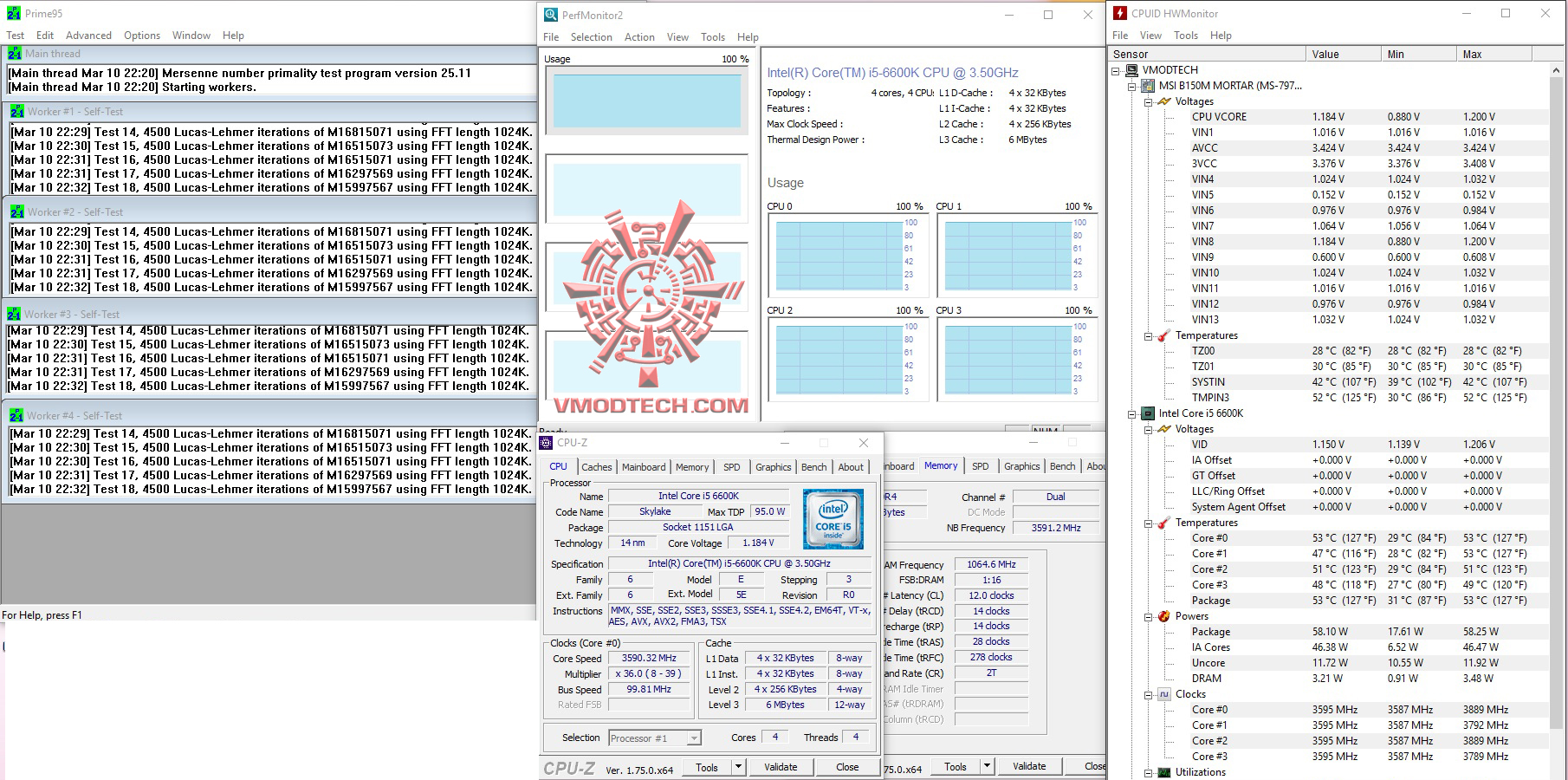This screenshot has height=780, width=1568.
Task: Open the arrow beside Tools in CPU-Z CPU window
Action: [x=738, y=767]
